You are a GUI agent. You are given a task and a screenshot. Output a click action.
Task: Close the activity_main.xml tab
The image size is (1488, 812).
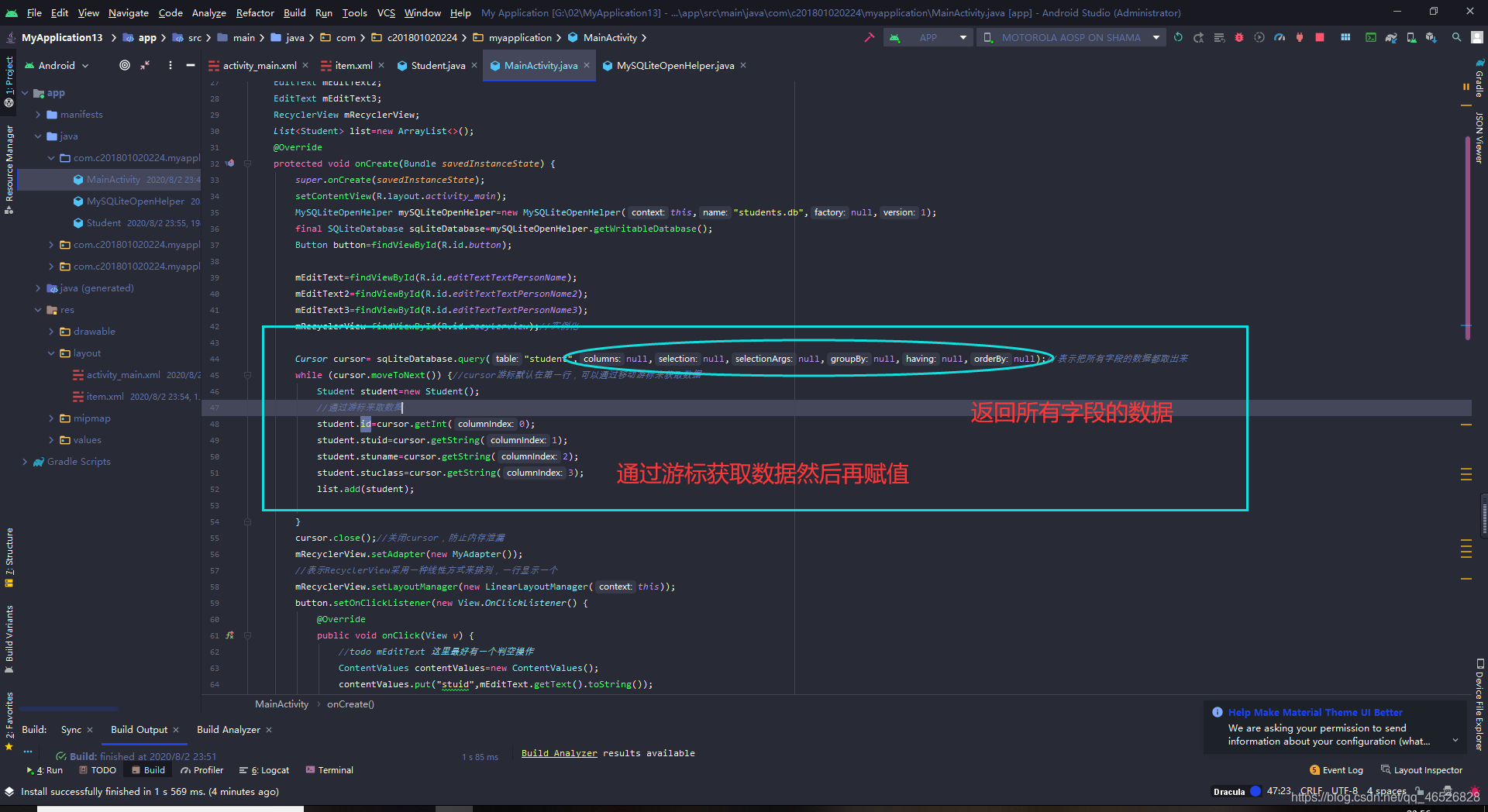click(x=305, y=65)
